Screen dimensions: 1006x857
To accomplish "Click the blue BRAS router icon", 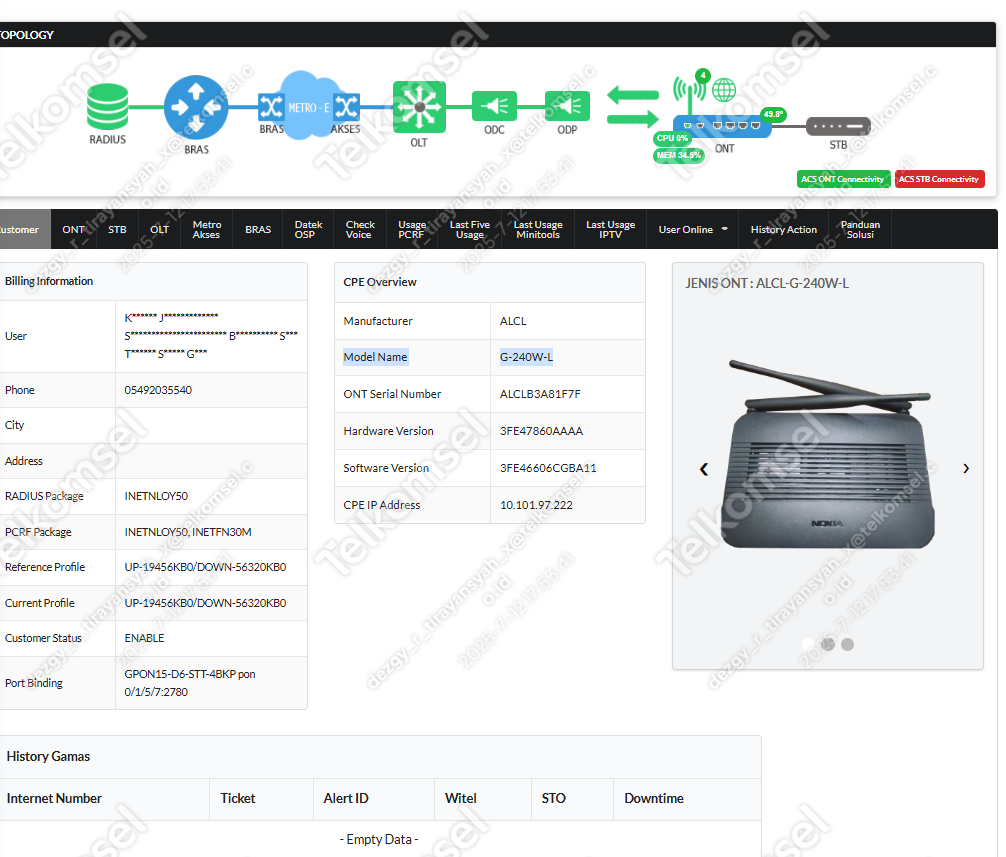I will coord(196,107).
